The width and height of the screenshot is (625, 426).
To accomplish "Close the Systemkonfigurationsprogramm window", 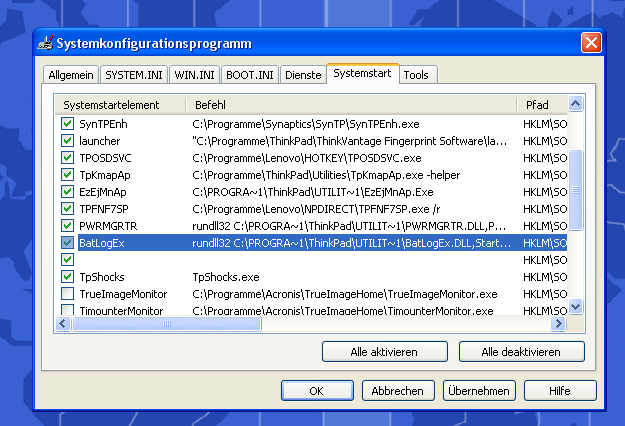I will (x=591, y=43).
